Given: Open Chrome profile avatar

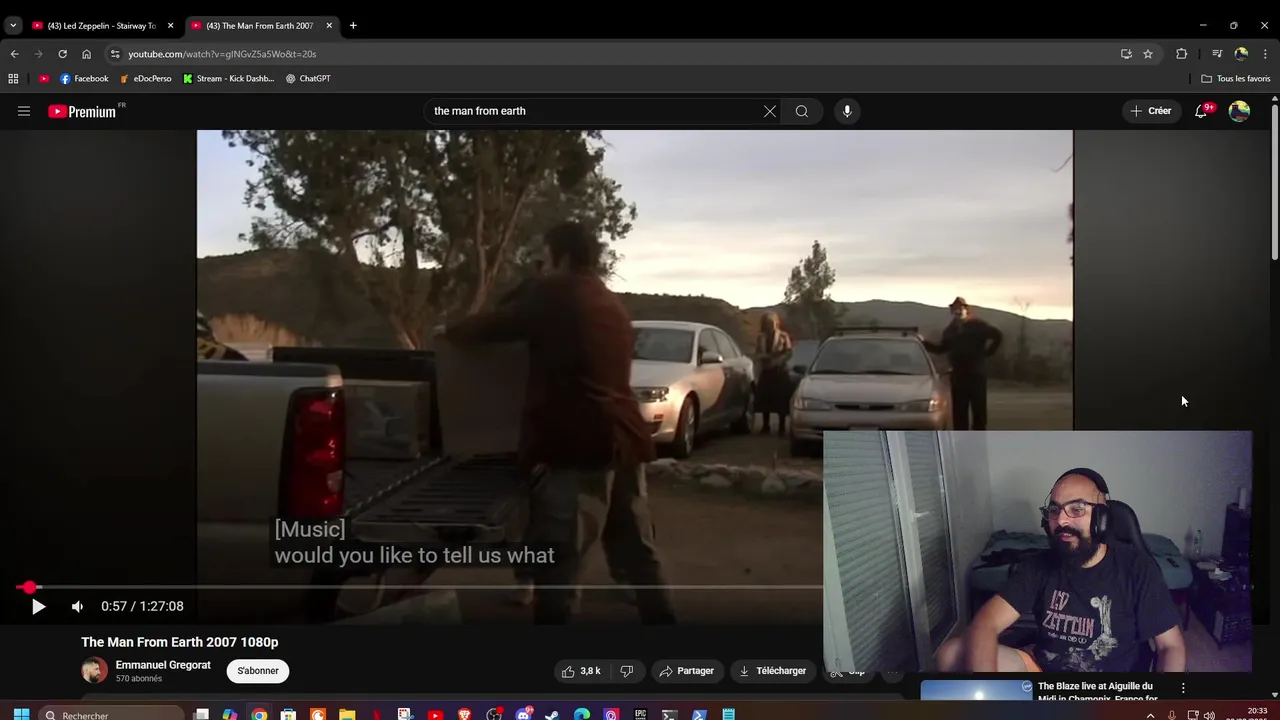Looking at the screenshot, I should [1241, 54].
